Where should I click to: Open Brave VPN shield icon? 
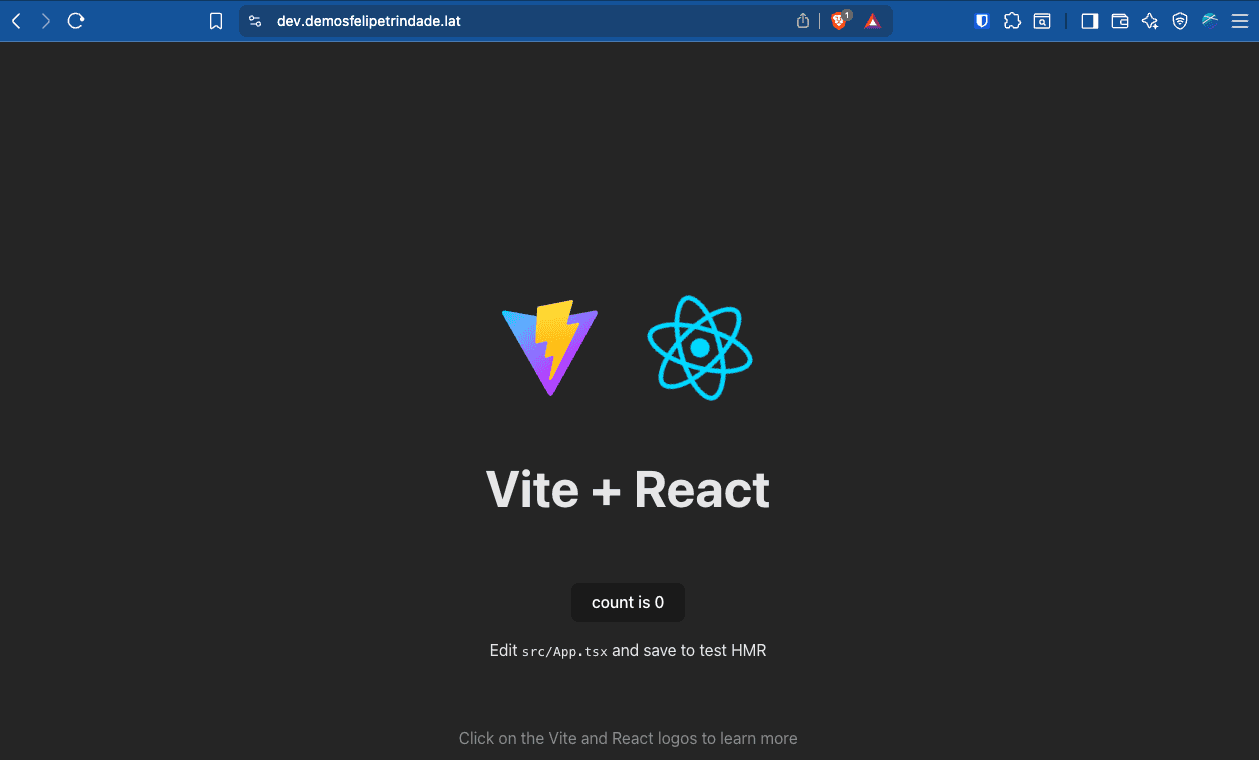click(x=1180, y=21)
